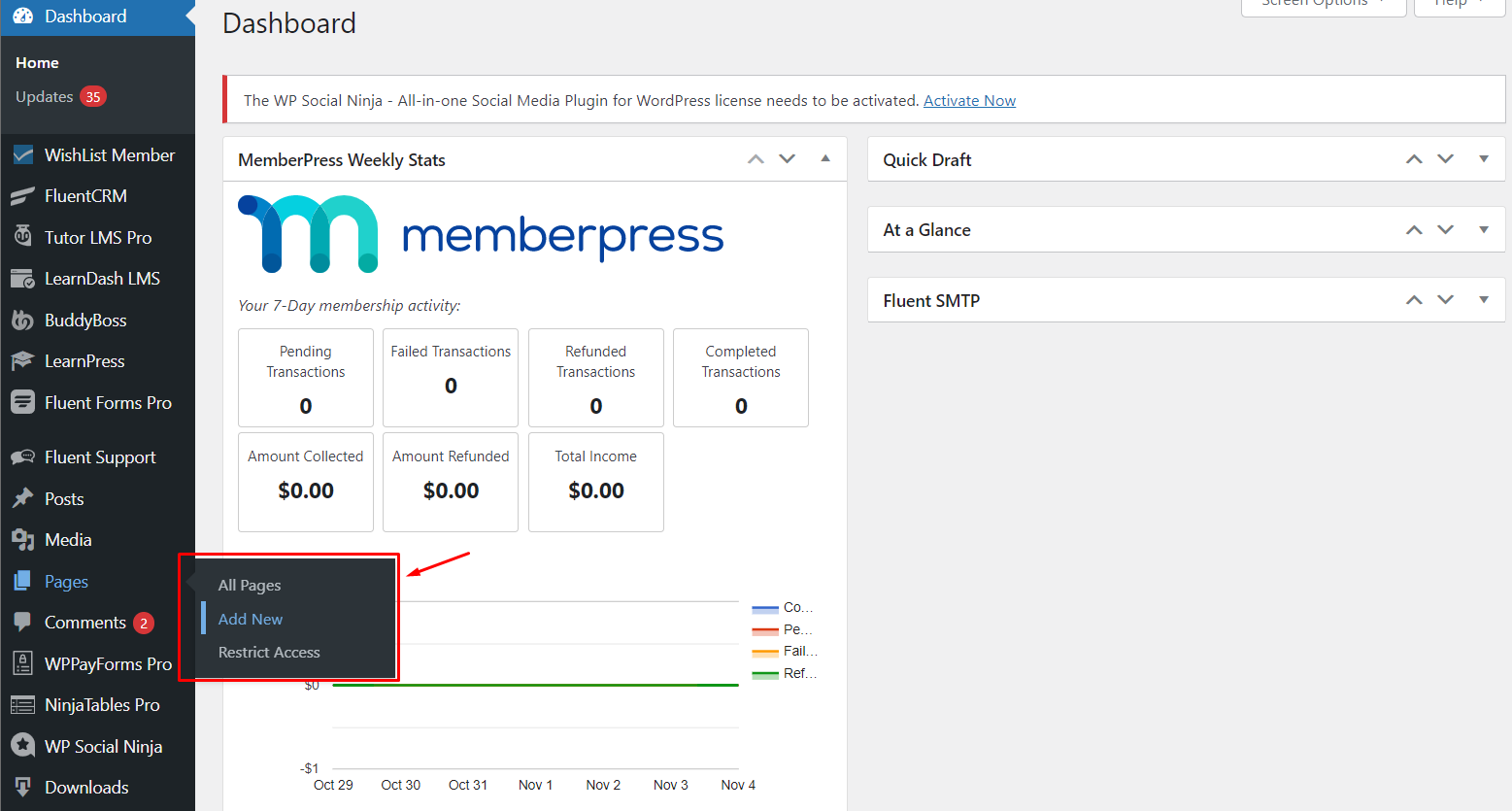Click the WishList Member sidebar icon
The height and width of the screenshot is (811, 1512).
(x=22, y=155)
